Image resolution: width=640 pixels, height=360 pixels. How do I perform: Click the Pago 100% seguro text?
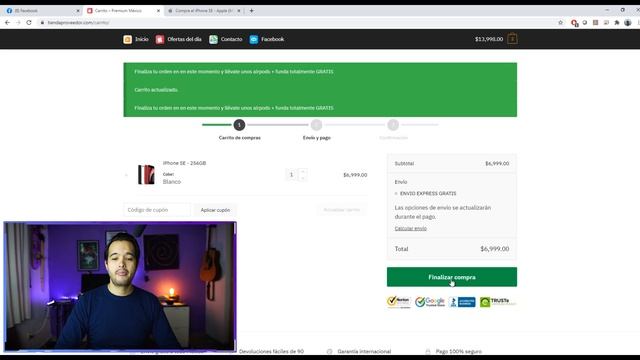458,351
